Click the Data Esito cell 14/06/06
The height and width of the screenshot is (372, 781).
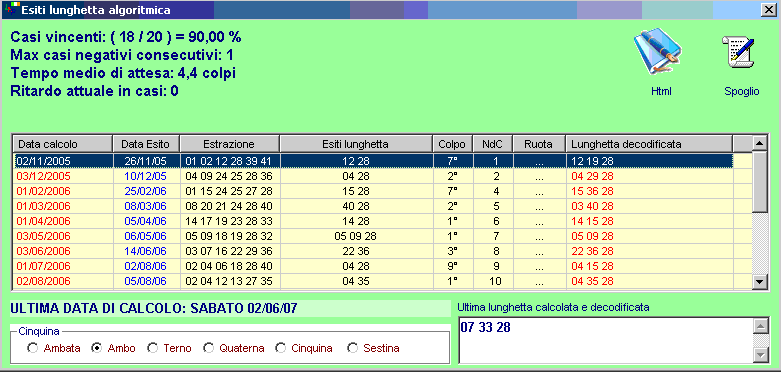tap(146, 251)
